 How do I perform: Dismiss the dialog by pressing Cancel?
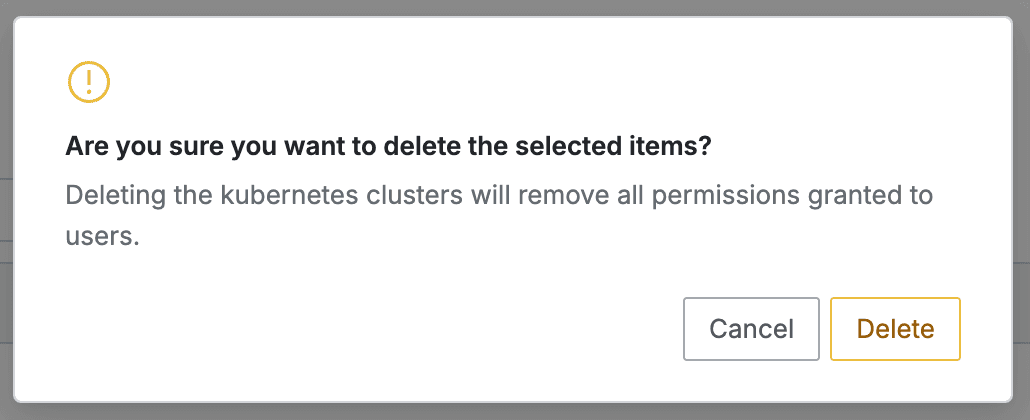[x=751, y=329]
